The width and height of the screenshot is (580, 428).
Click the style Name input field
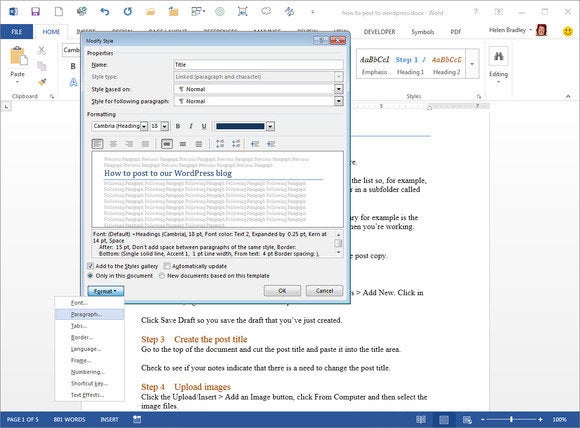tap(258, 65)
